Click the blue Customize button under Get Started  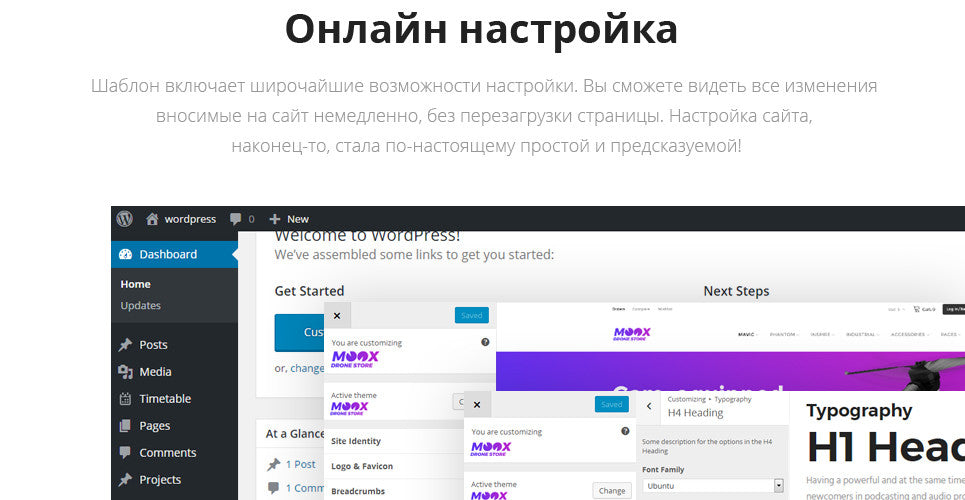coord(300,333)
